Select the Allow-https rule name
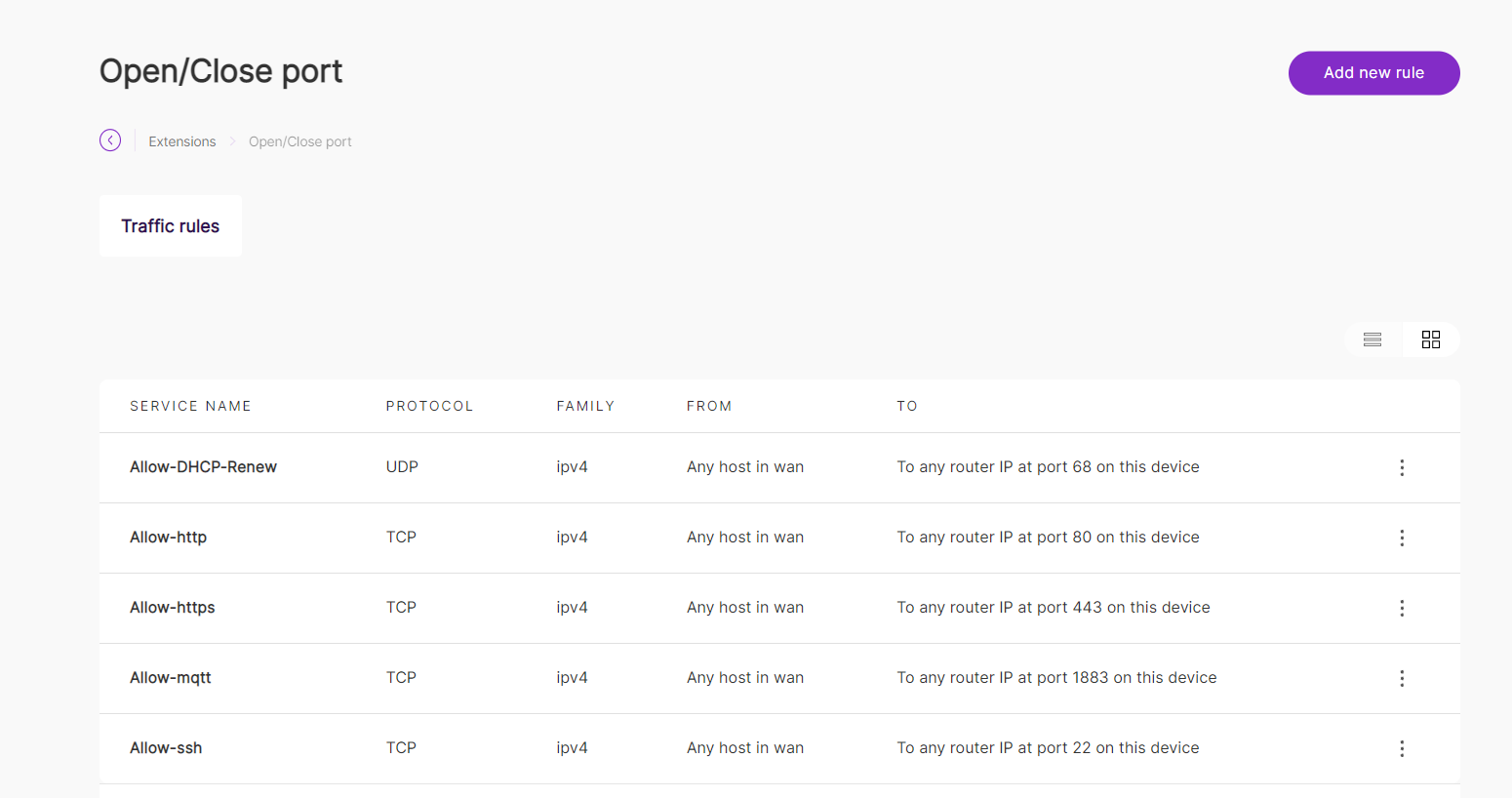The height and width of the screenshot is (798, 1512). (173, 608)
